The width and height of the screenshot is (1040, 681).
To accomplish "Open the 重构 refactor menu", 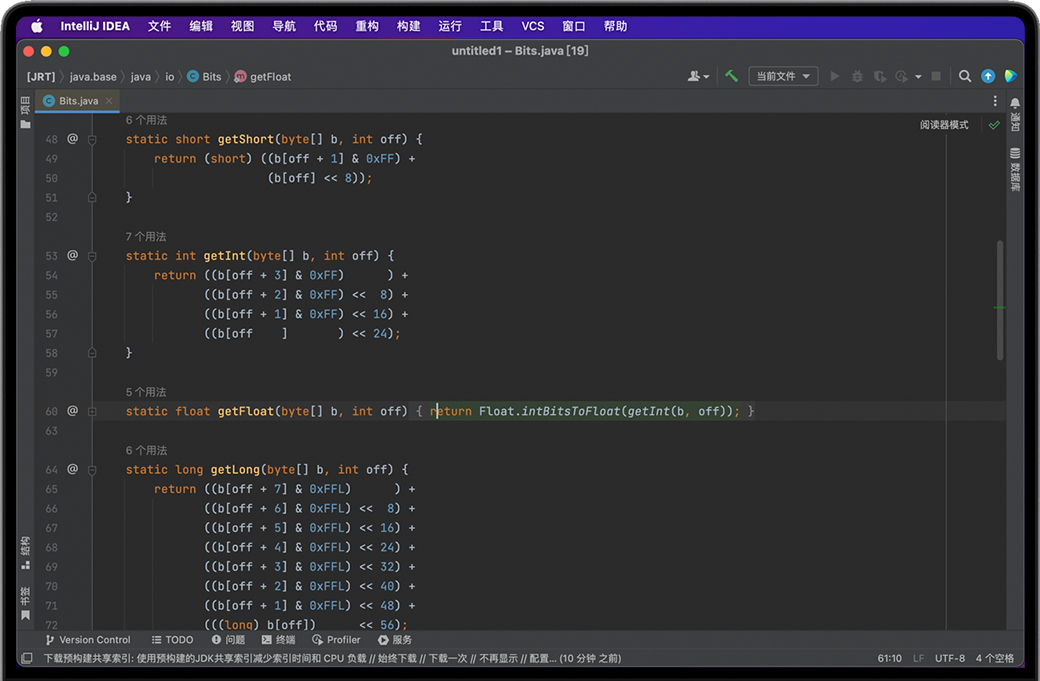I will (367, 26).
